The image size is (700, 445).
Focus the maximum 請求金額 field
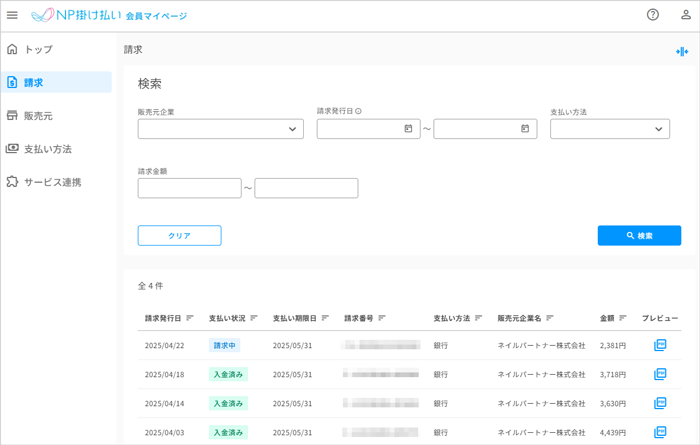click(306, 188)
